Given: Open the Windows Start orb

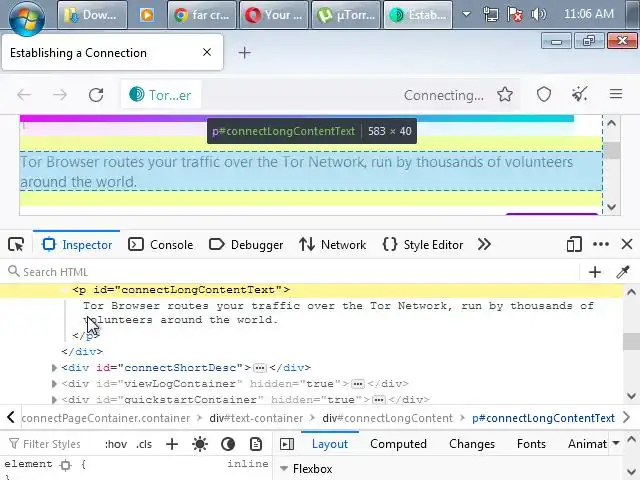Looking at the screenshot, I should click(x=27, y=18).
